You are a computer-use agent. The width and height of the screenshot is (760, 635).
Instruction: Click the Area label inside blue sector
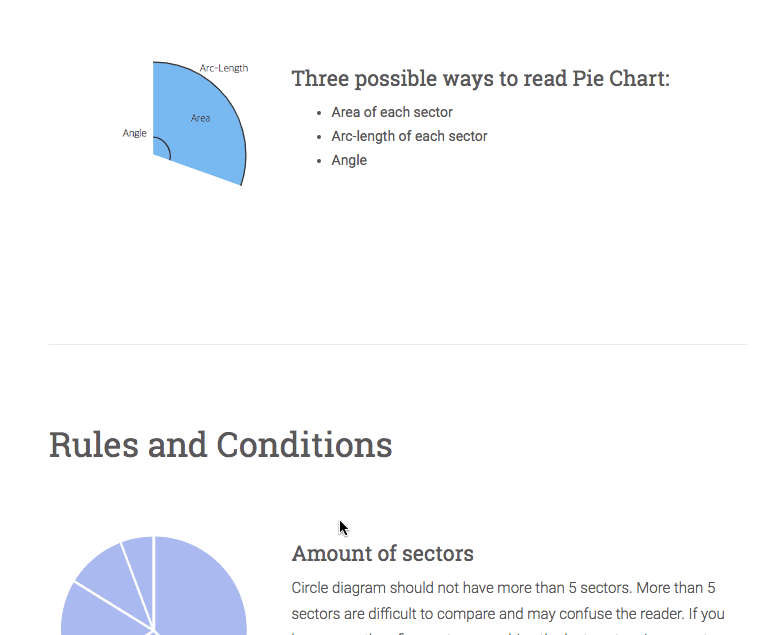[200, 118]
